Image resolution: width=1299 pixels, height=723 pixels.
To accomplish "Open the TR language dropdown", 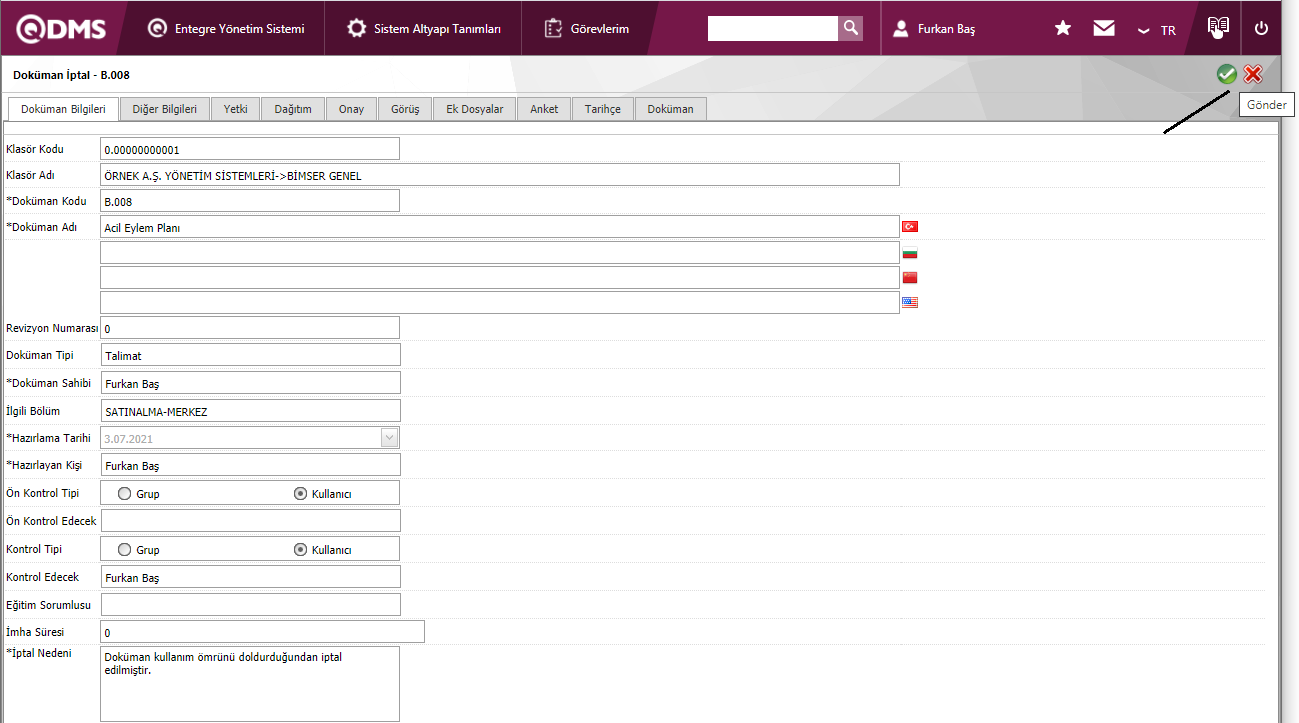I will pos(1157,30).
